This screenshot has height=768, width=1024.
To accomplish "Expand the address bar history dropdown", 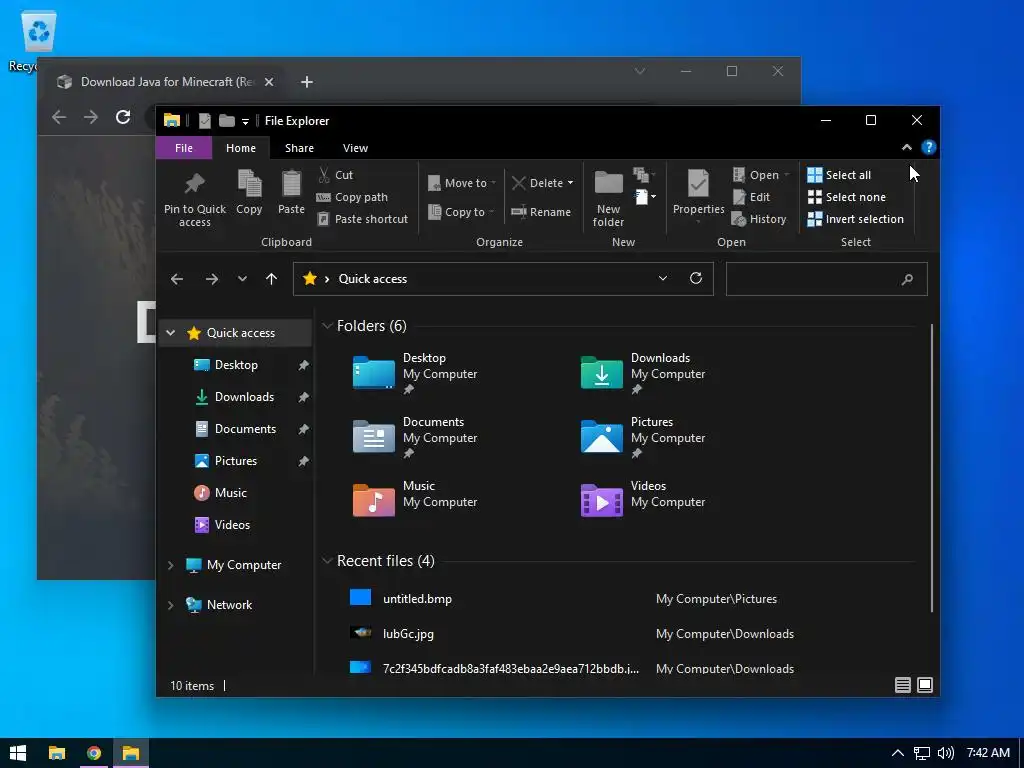I will click(x=663, y=279).
